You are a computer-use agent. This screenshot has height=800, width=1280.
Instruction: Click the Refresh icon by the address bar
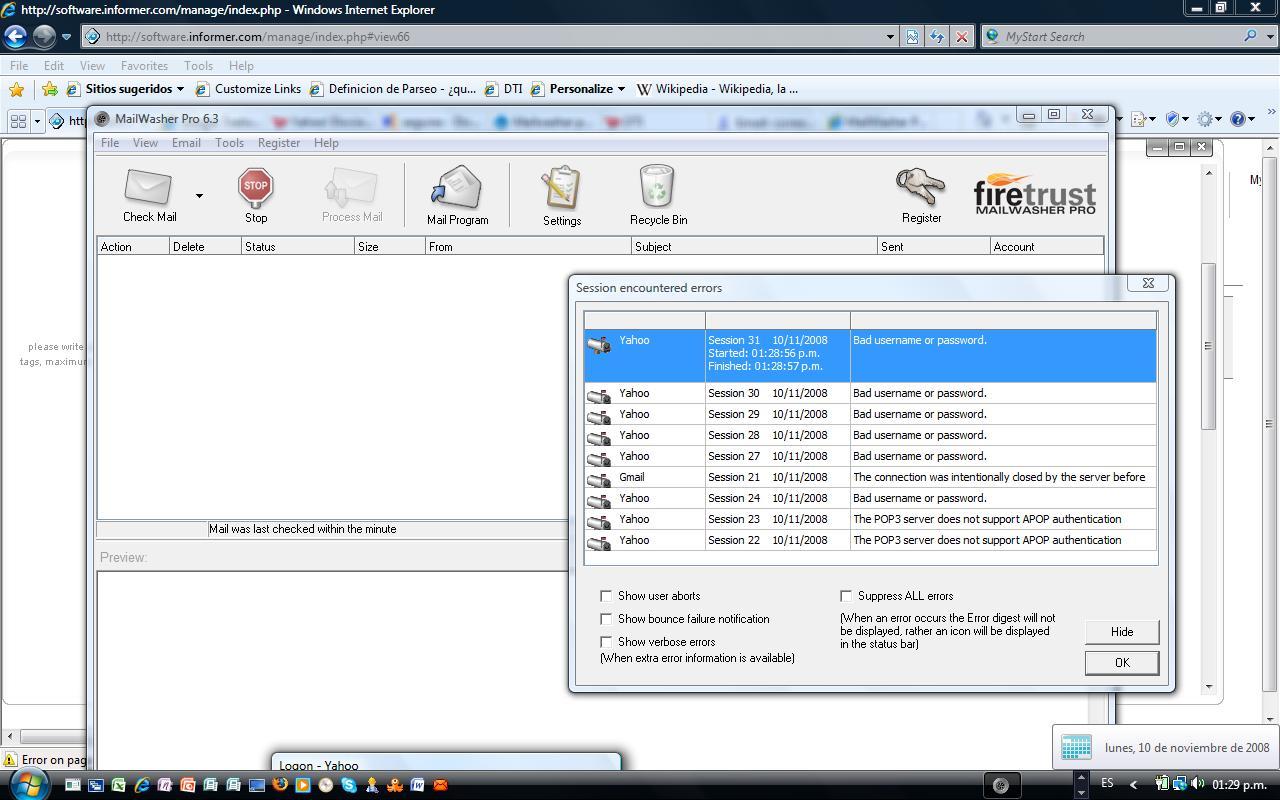tap(937, 37)
